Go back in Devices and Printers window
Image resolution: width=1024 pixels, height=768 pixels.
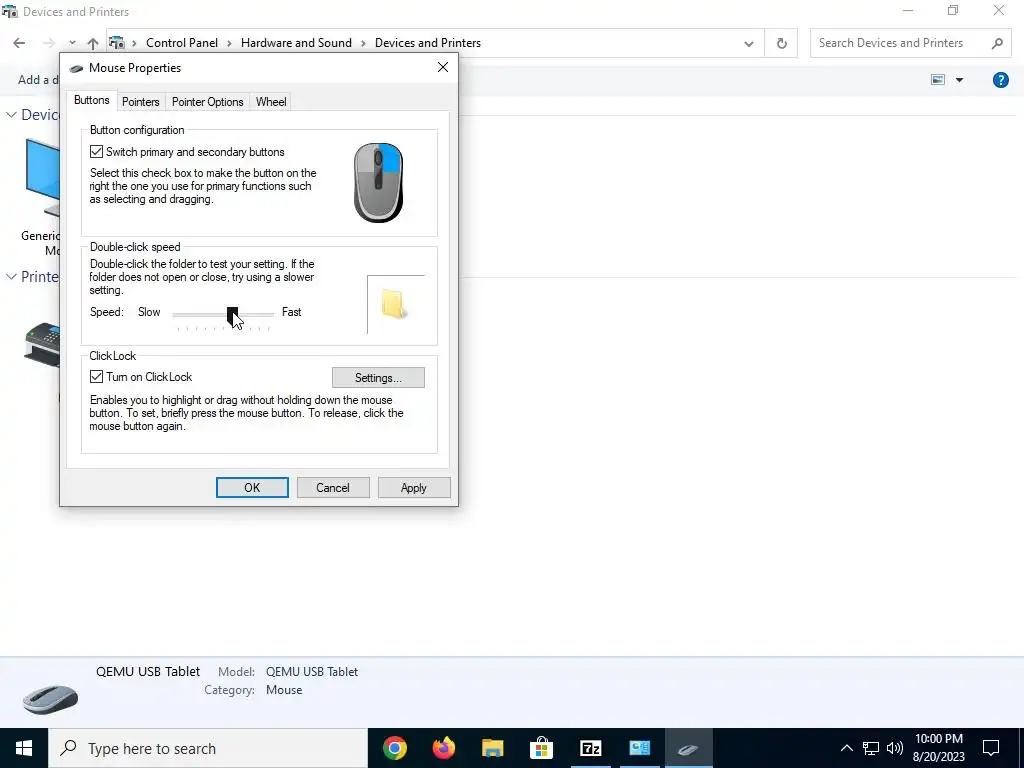coord(19,43)
